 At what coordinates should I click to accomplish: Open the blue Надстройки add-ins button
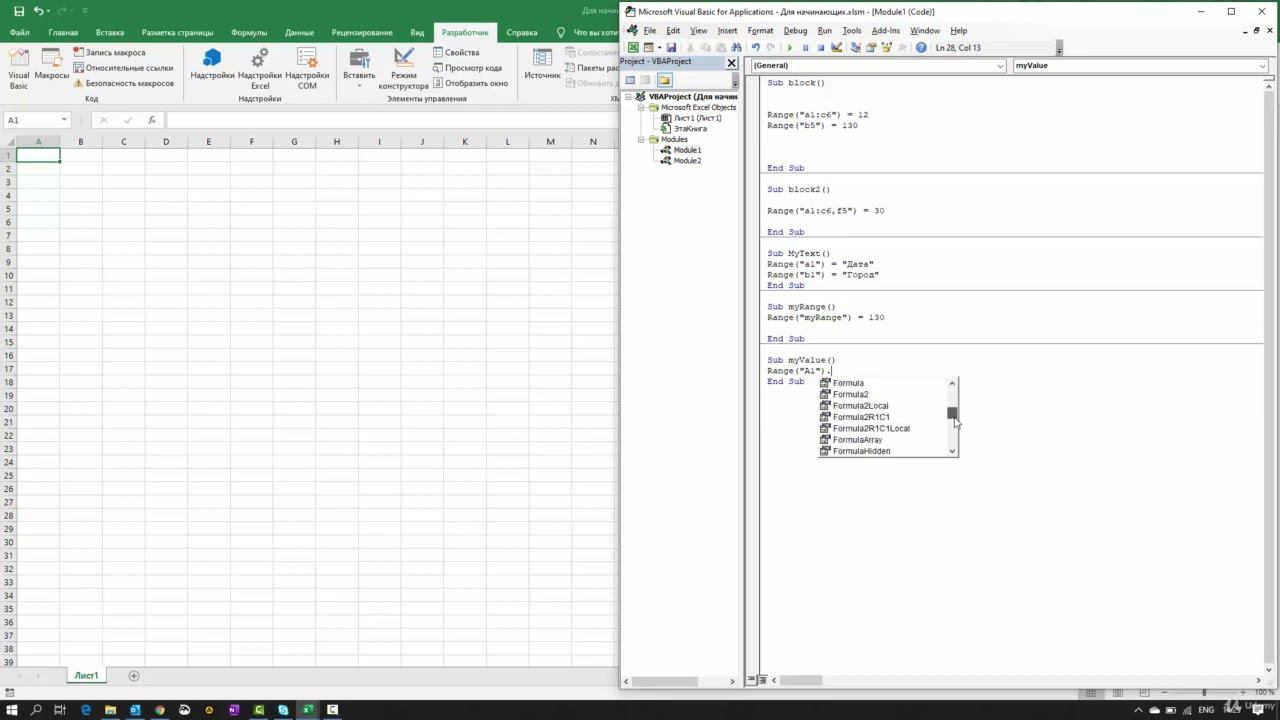coord(212,64)
